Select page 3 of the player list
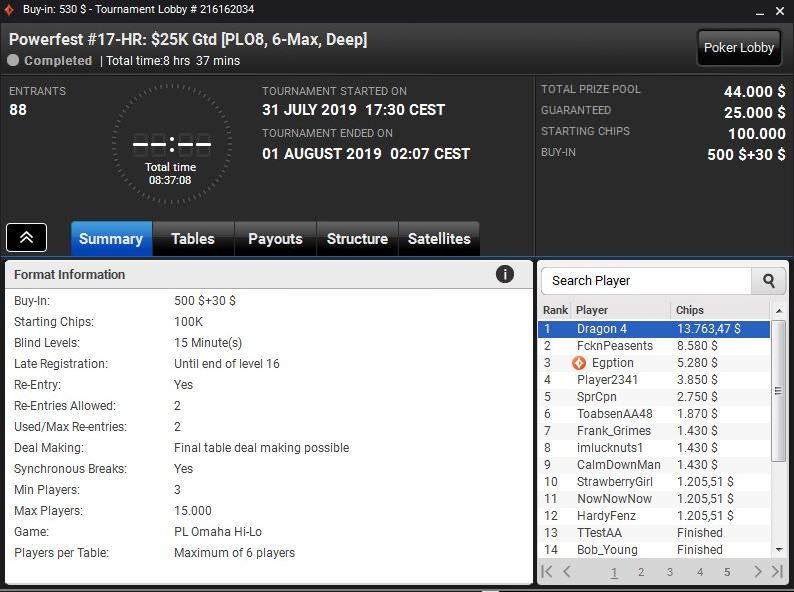The image size is (794, 592). pos(669,572)
